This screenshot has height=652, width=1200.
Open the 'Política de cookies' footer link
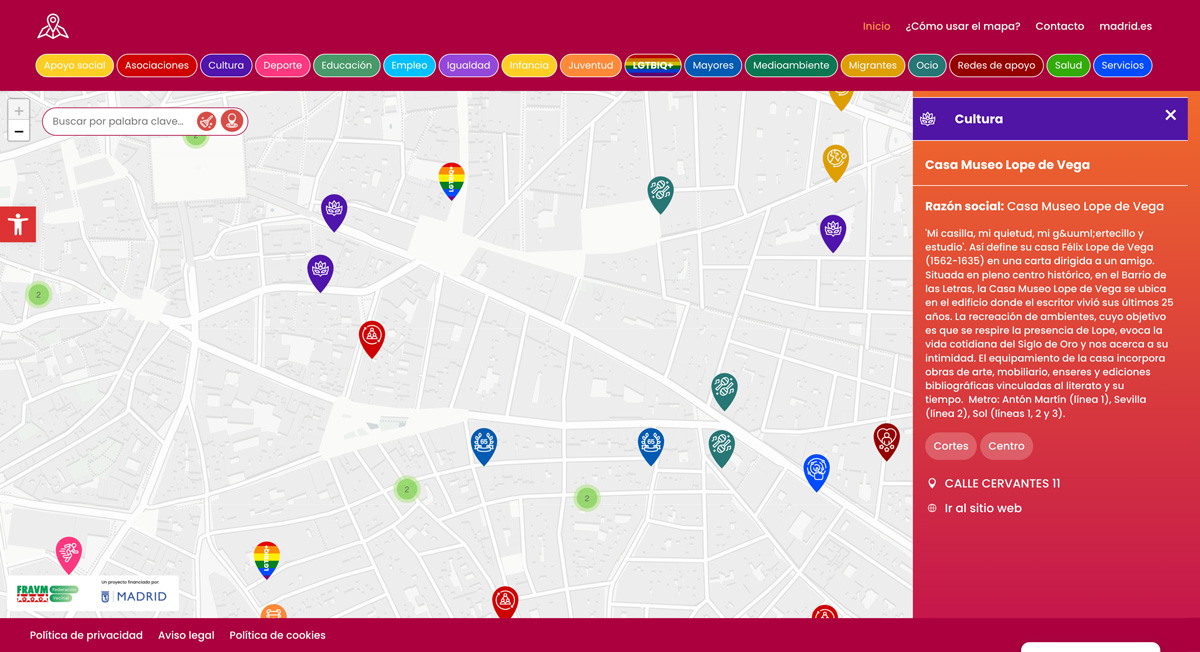pos(276,635)
